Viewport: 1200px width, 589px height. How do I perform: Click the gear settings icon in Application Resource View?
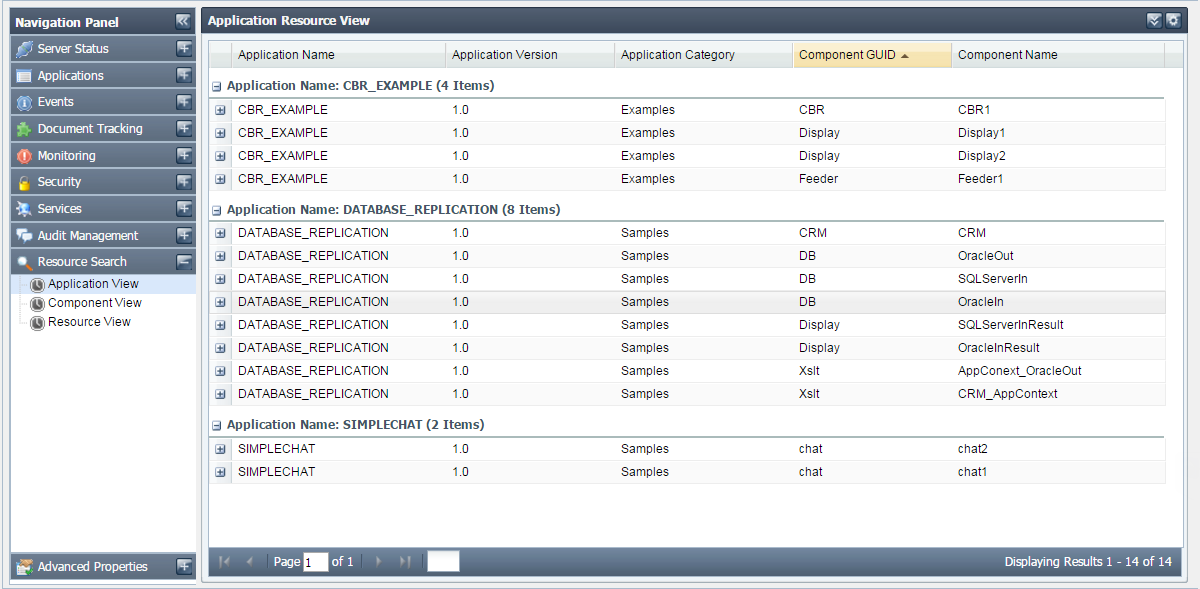point(1173,20)
